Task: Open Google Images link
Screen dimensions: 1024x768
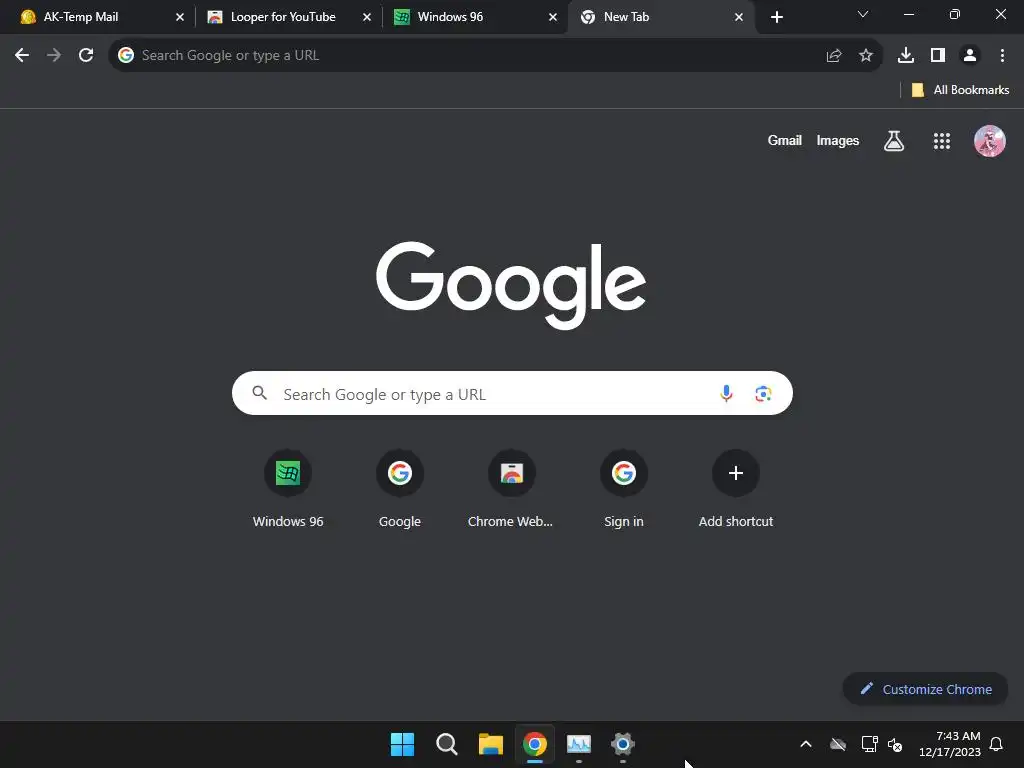Action: pos(838,140)
